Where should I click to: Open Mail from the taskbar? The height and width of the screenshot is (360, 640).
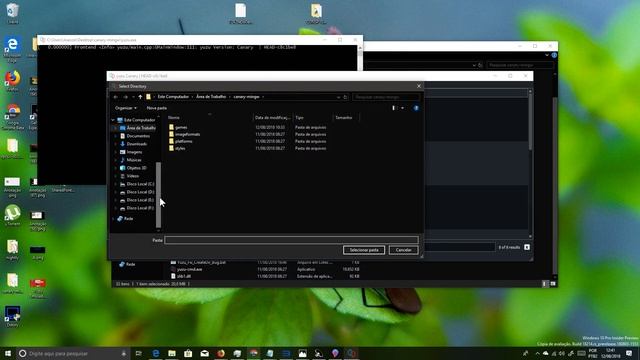[x=204, y=353]
